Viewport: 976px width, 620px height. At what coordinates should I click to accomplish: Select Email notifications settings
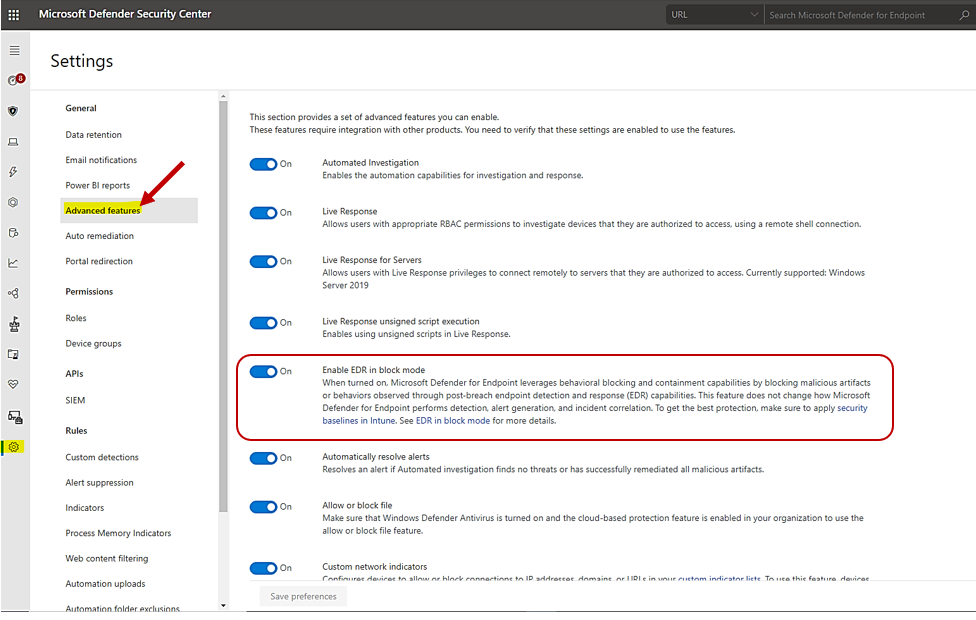click(101, 160)
